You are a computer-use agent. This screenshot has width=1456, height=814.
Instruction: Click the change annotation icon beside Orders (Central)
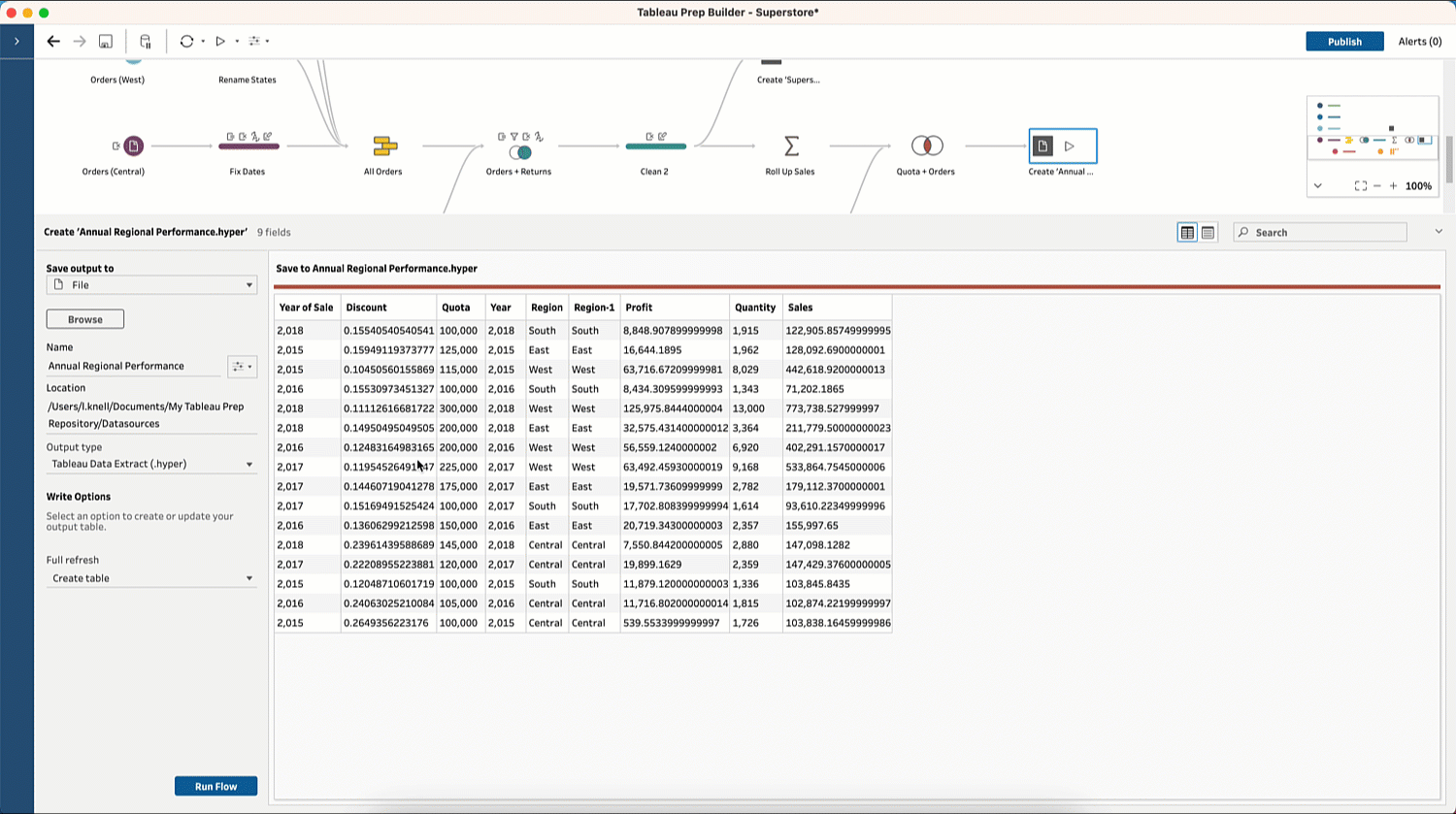click(x=116, y=147)
